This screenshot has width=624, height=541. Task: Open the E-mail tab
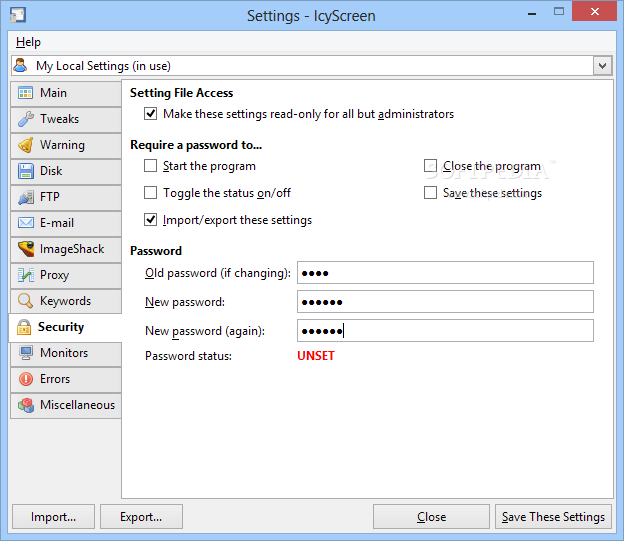coord(66,223)
